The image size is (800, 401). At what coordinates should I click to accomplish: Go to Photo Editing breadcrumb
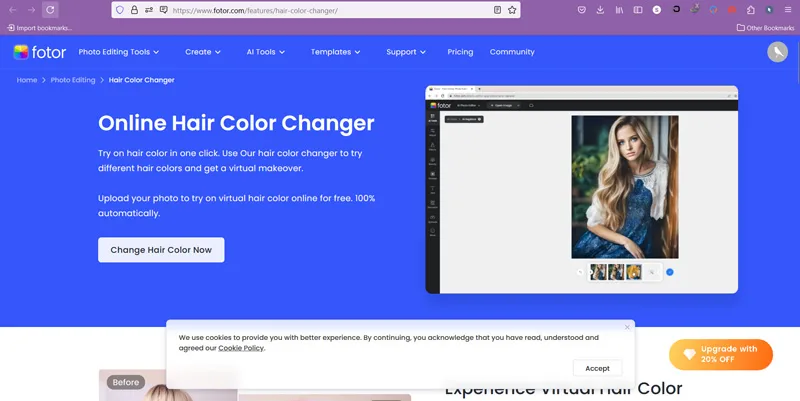click(73, 80)
